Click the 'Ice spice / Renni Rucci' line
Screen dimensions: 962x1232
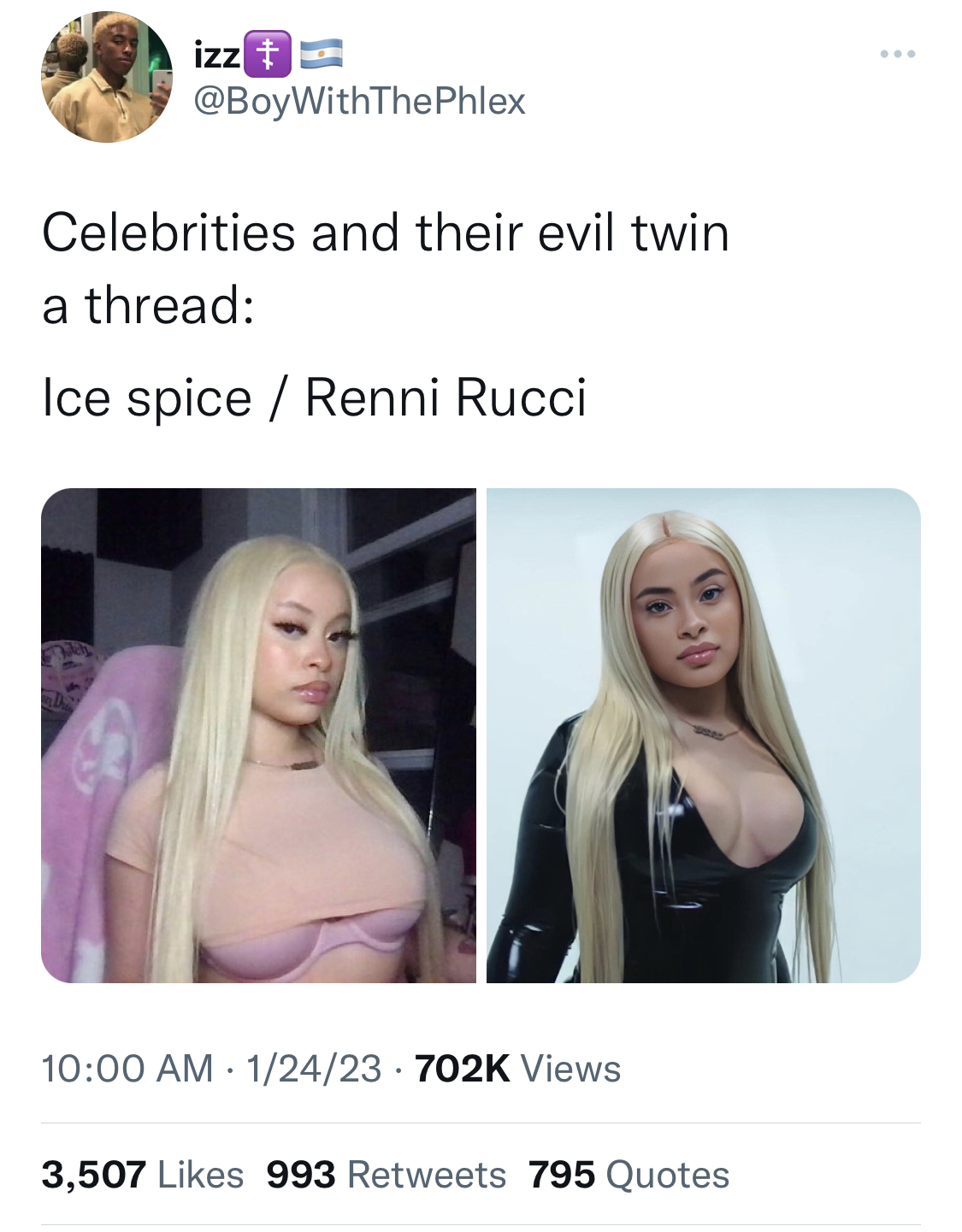tap(315, 398)
